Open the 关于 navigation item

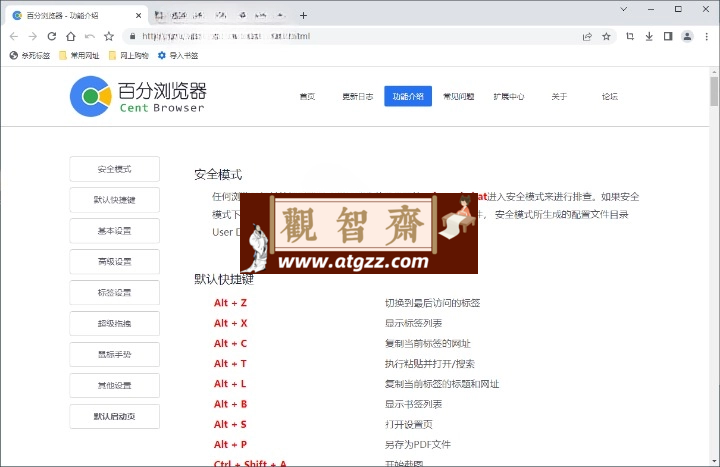click(x=559, y=96)
